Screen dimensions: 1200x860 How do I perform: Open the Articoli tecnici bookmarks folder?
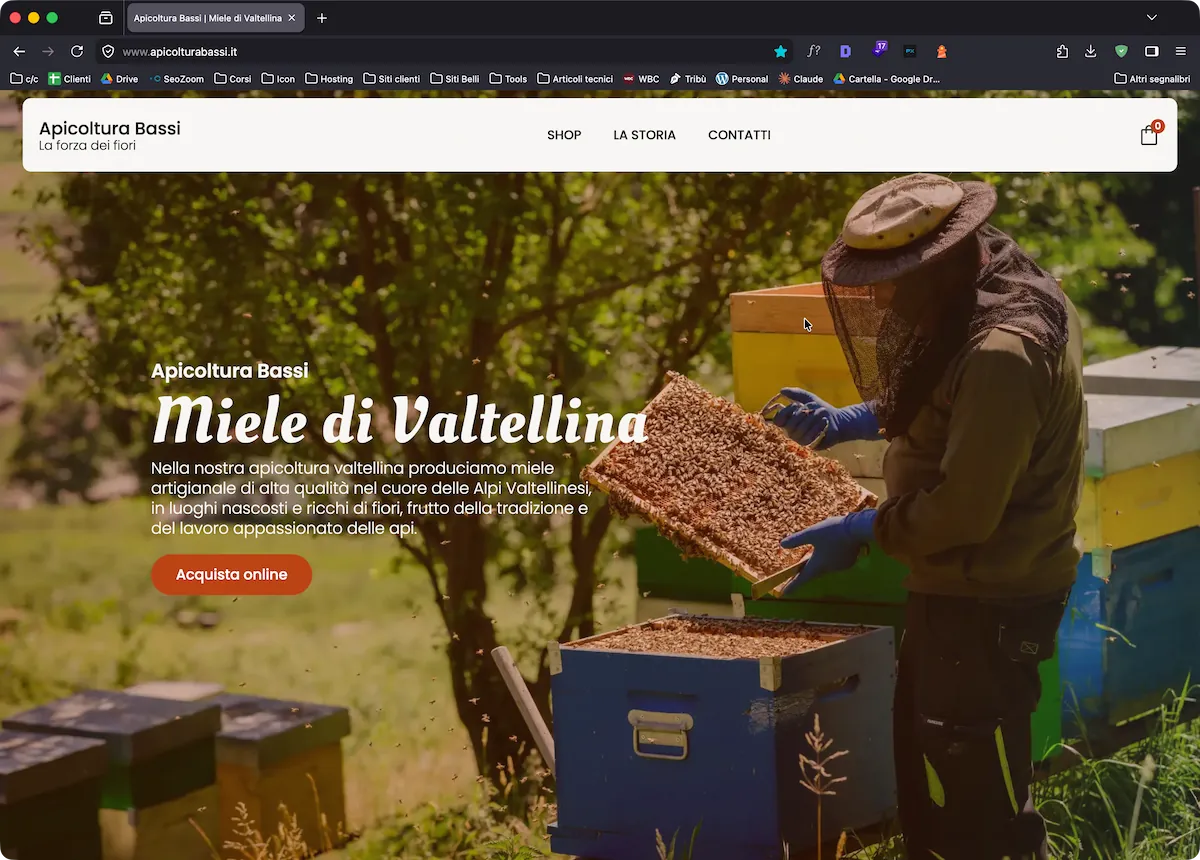click(x=575, y=79)
